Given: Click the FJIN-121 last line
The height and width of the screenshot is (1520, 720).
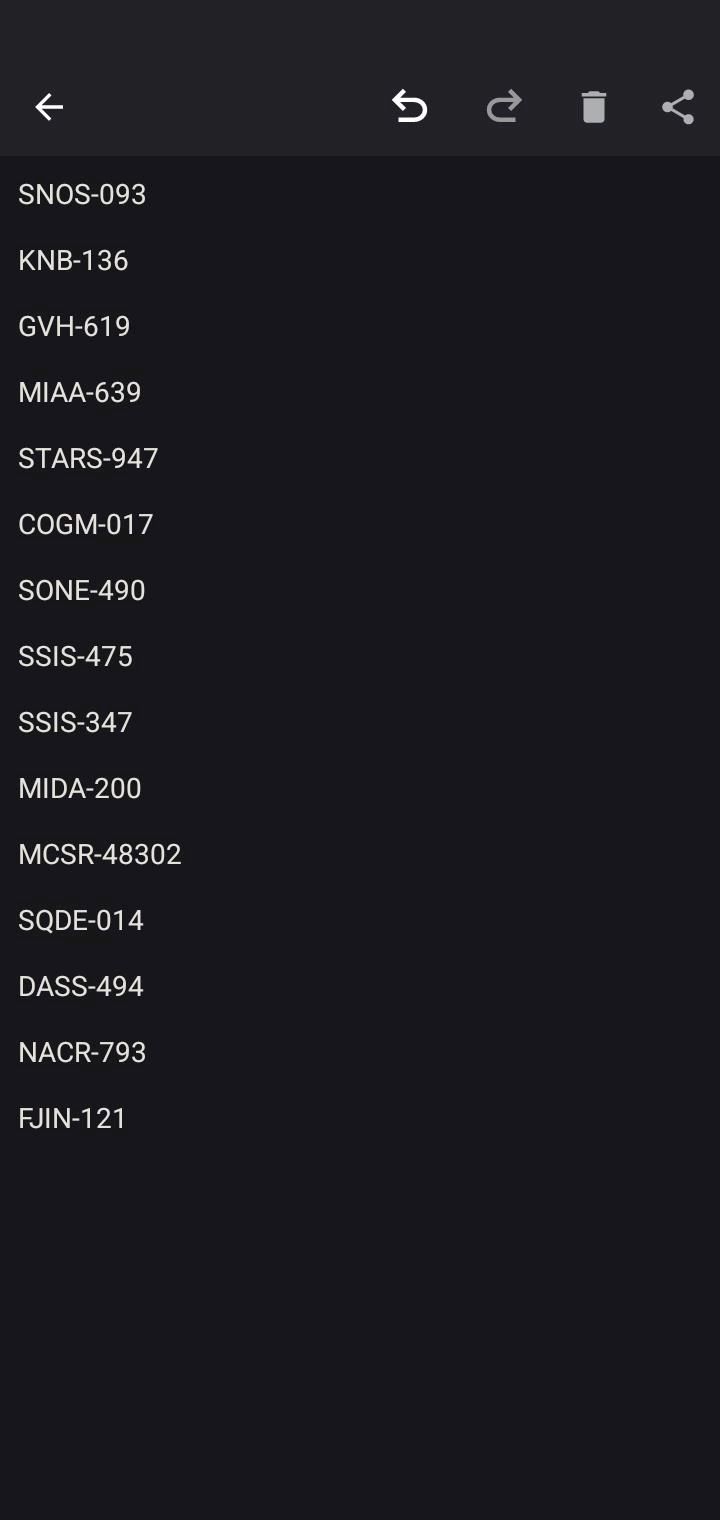Looking at the screenshot, I should (x=72, y=1118).
